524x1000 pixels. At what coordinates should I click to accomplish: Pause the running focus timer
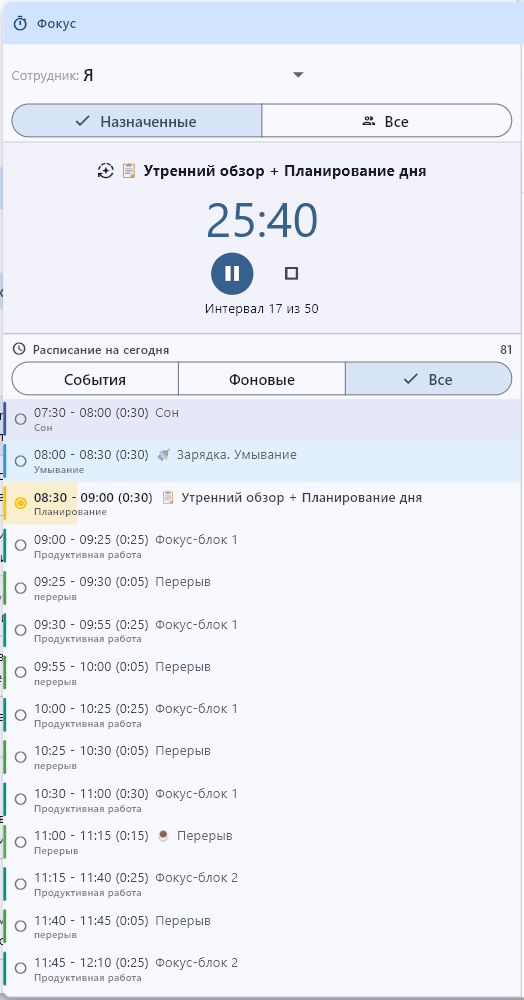click(x=232, y=274)
